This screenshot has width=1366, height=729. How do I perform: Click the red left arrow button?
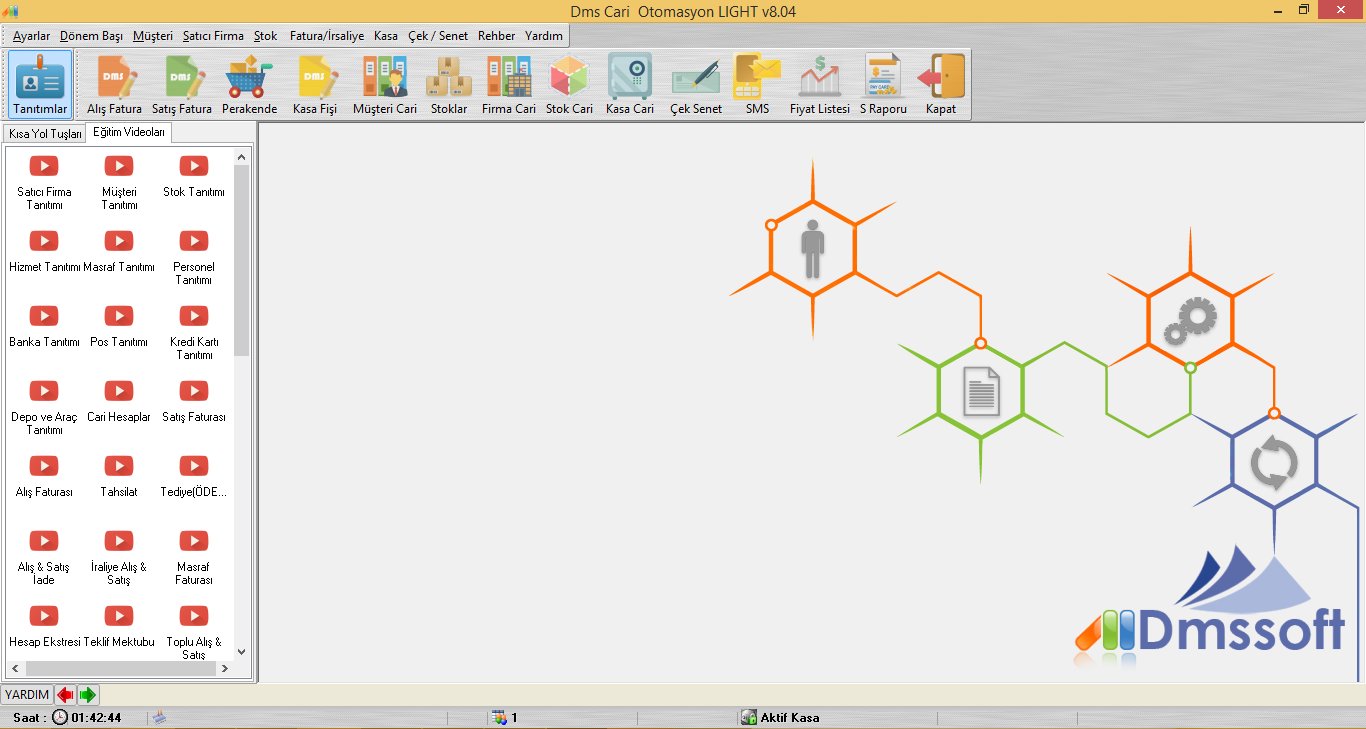(66, 695)
